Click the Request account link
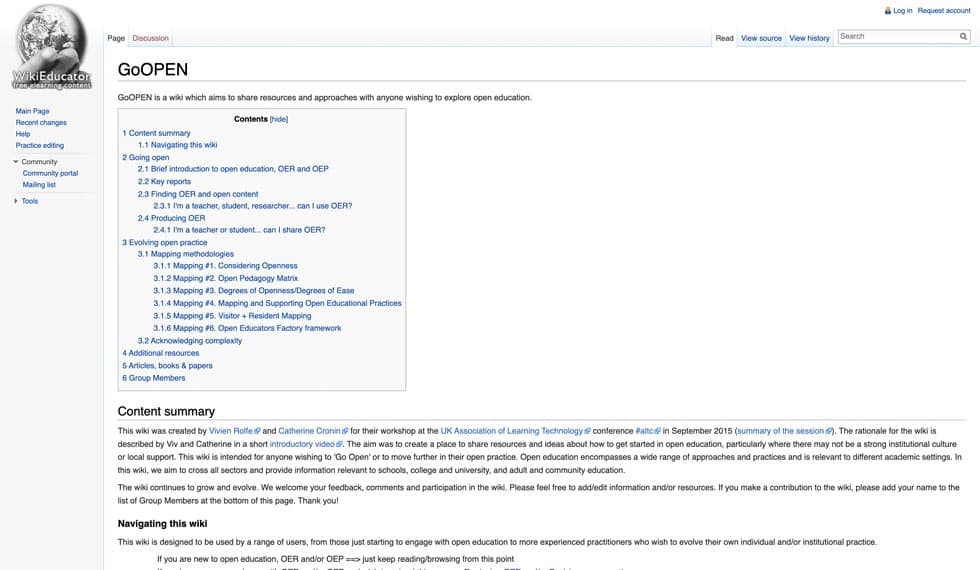This screenshot has width=980, height=570. (x=944, y=11)
